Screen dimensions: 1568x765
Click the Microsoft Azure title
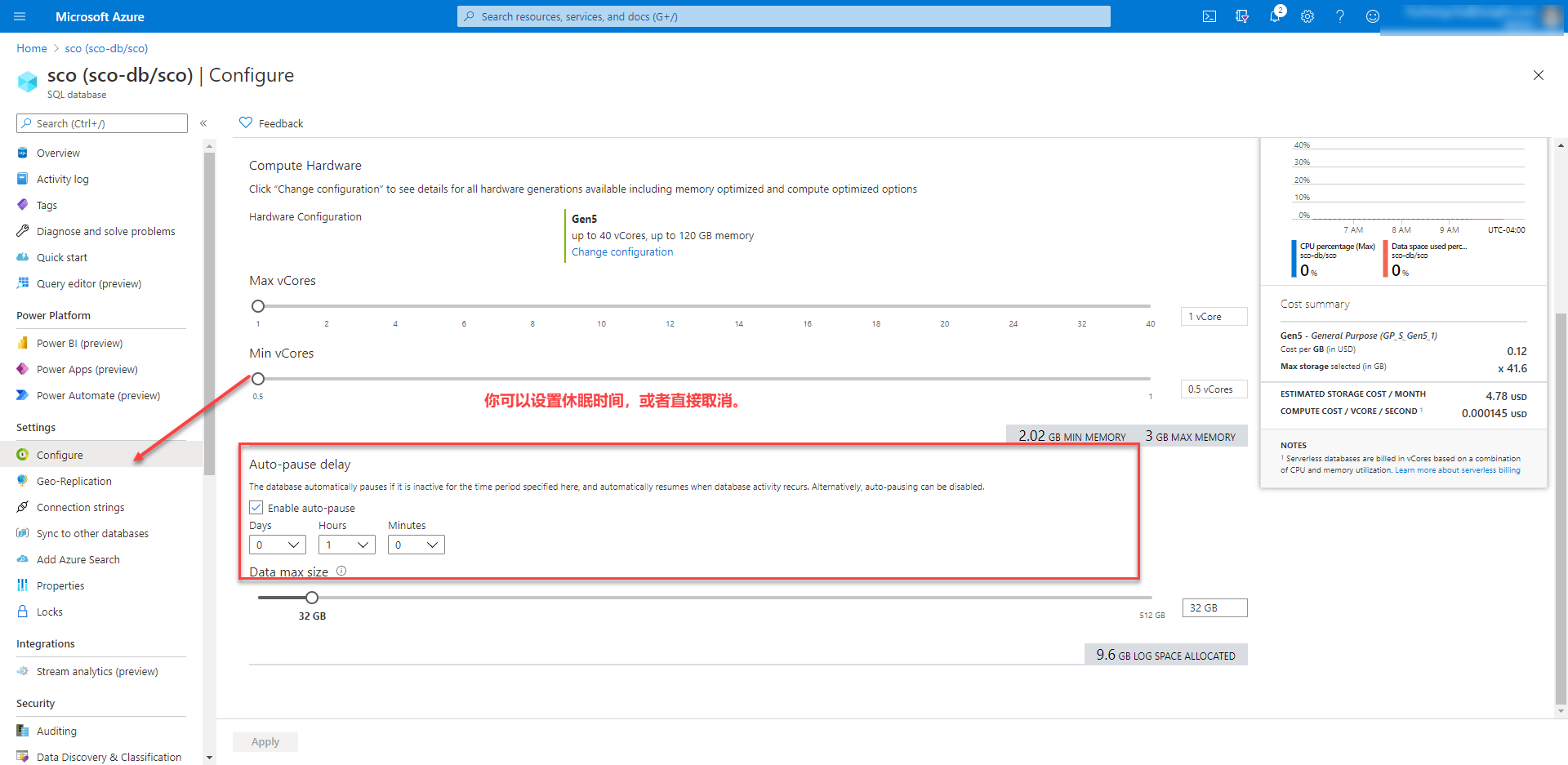[100, 16]
